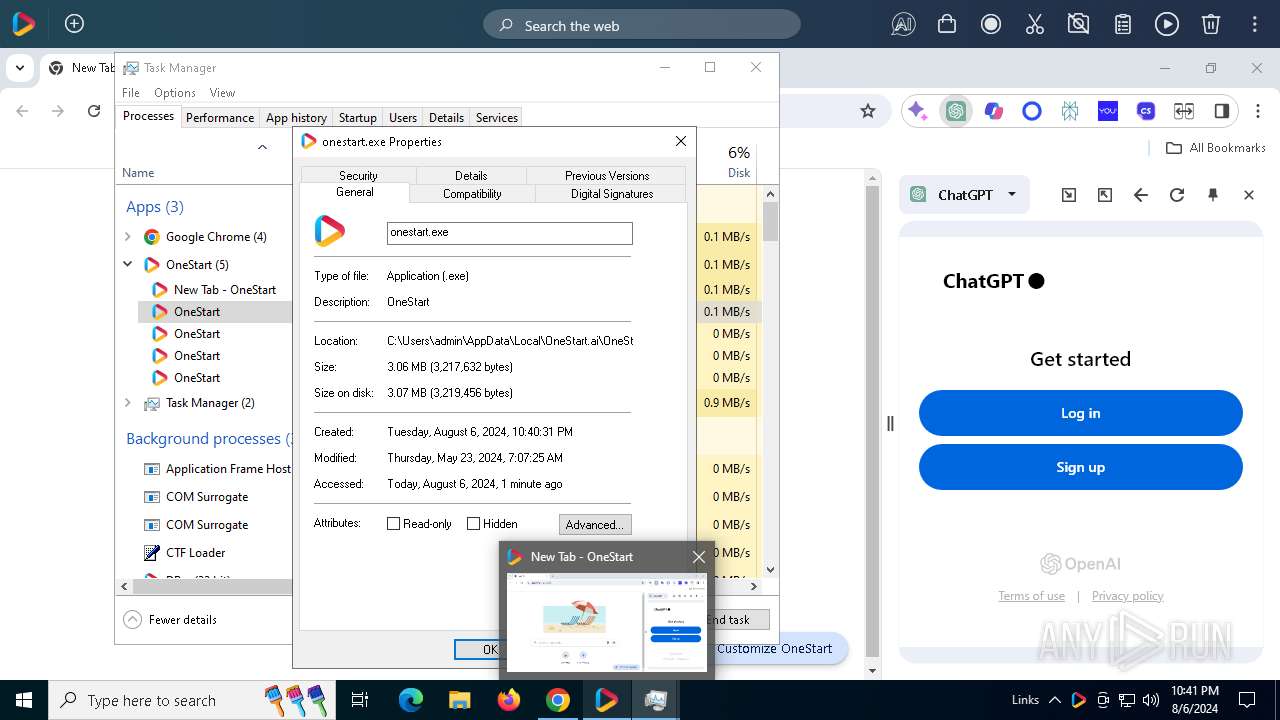
Task: Collapse the OneStart (5) process group
Action: [127, 265]
